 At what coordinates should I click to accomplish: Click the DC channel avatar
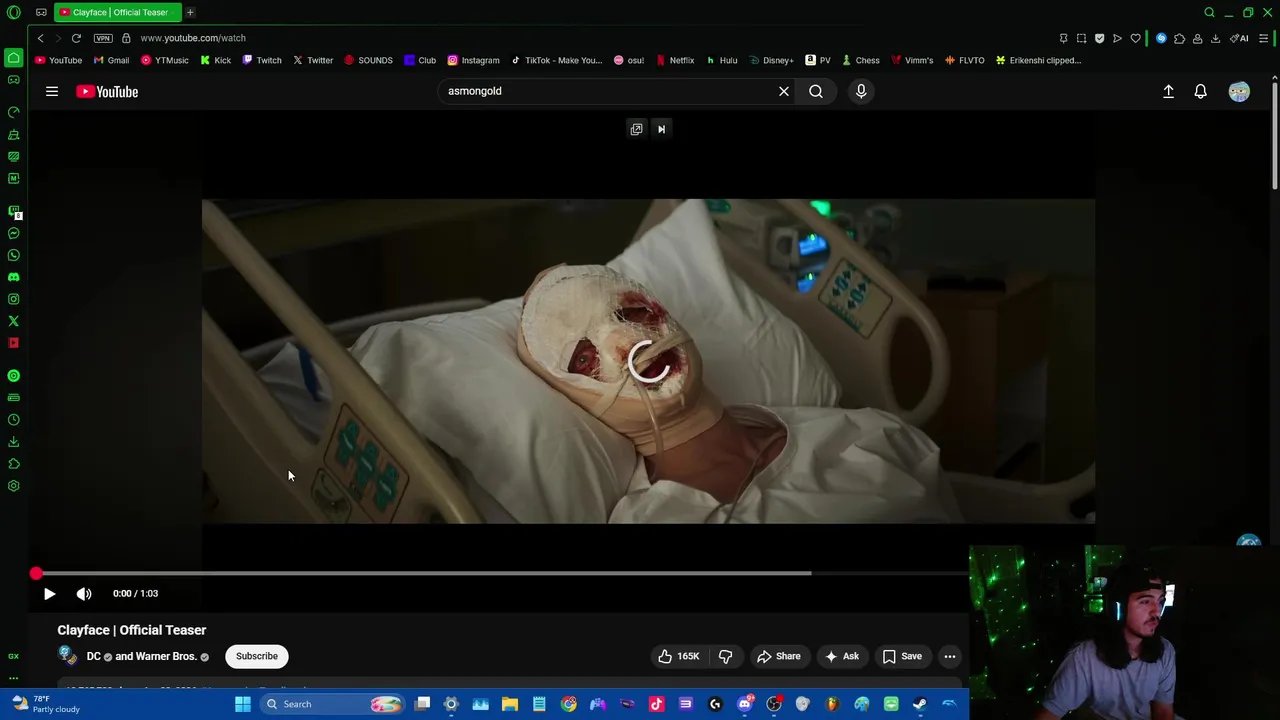(x=67, y=656)
